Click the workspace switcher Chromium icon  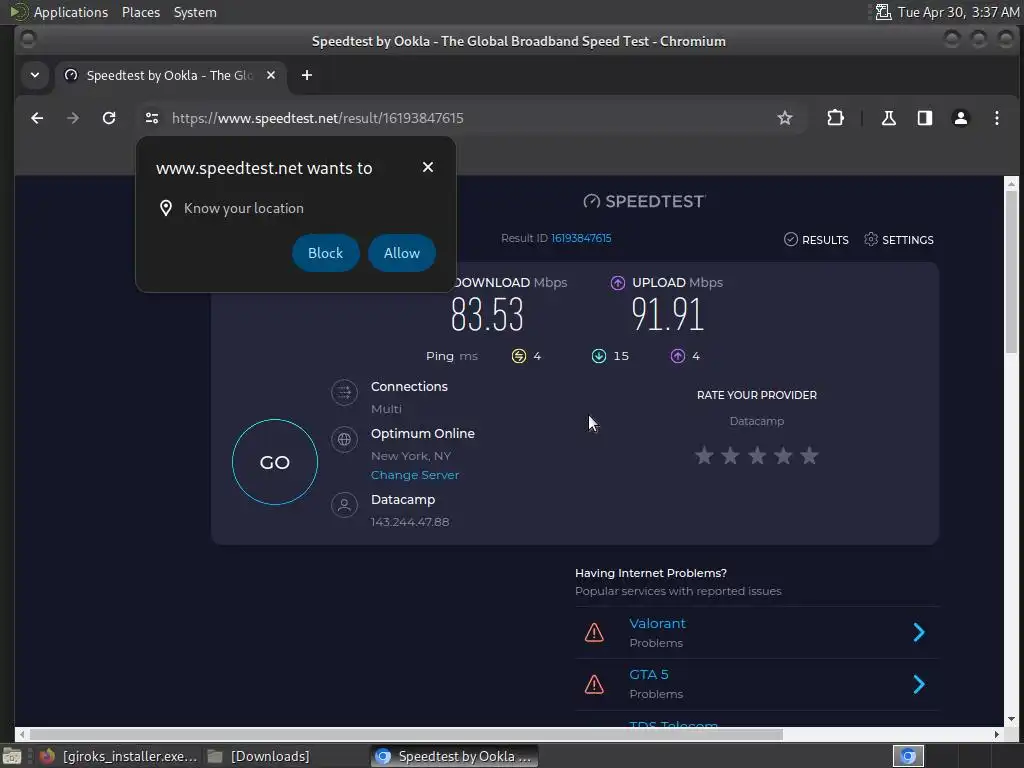click(x=908, y=756)
